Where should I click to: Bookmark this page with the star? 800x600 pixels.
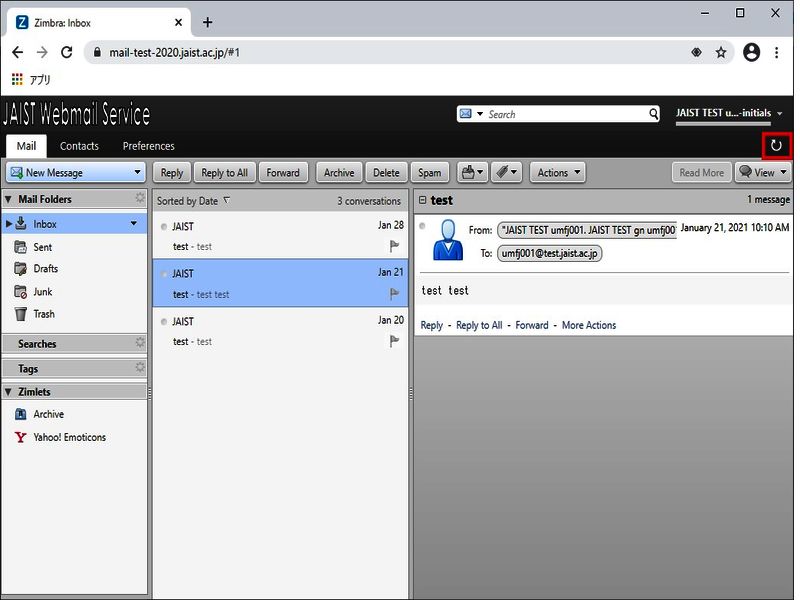coord(720,52)
